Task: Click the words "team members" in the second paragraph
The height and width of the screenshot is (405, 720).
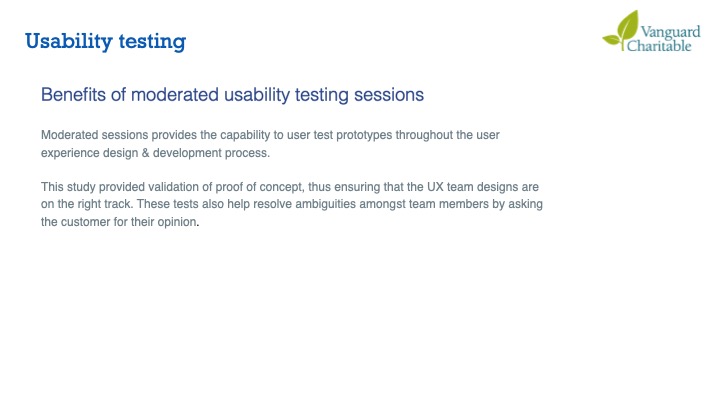Action: coord(456,205)
